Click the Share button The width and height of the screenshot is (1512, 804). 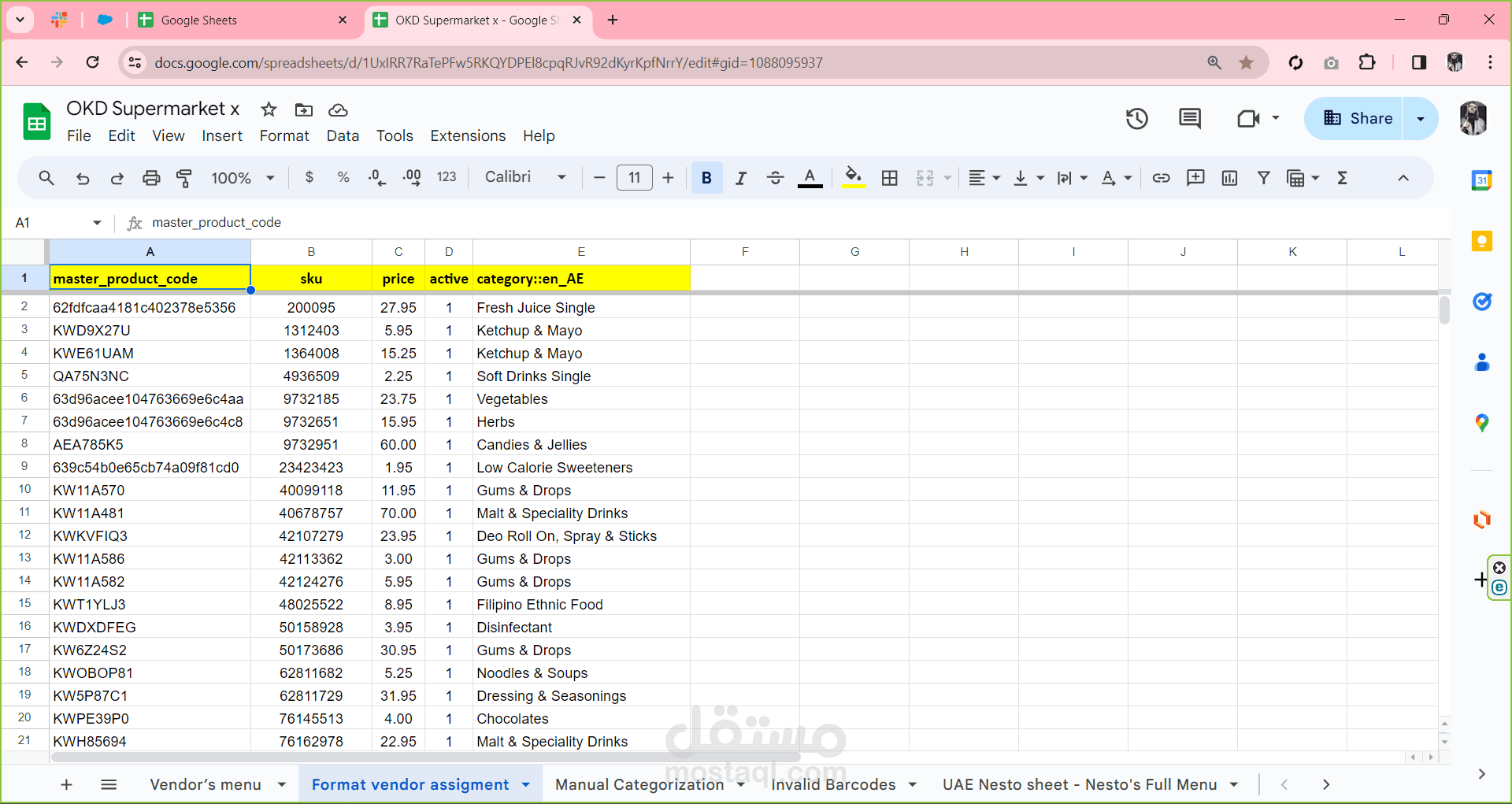pyautogui.click(x=1356, y=118)
